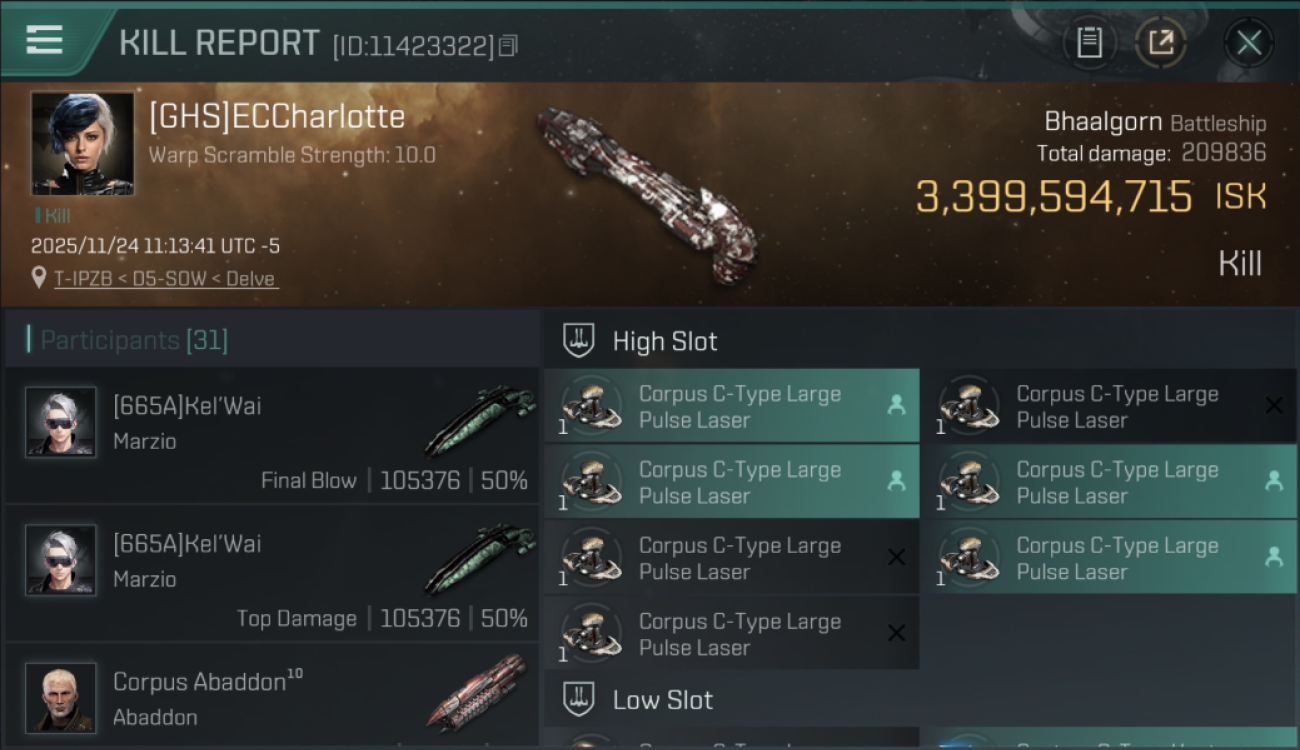Share the kill report externally
This screenshot has height=750, width=1300.
[x=1161, y=43]
